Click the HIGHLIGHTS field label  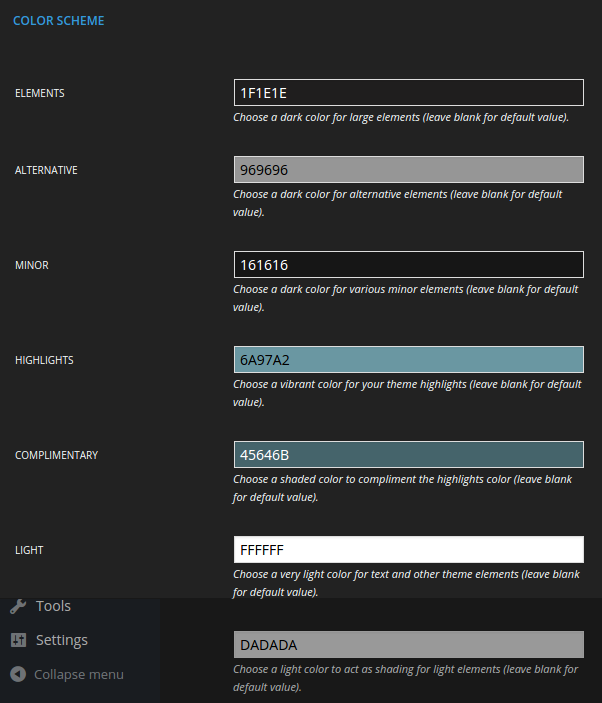[x=44, y=360]
